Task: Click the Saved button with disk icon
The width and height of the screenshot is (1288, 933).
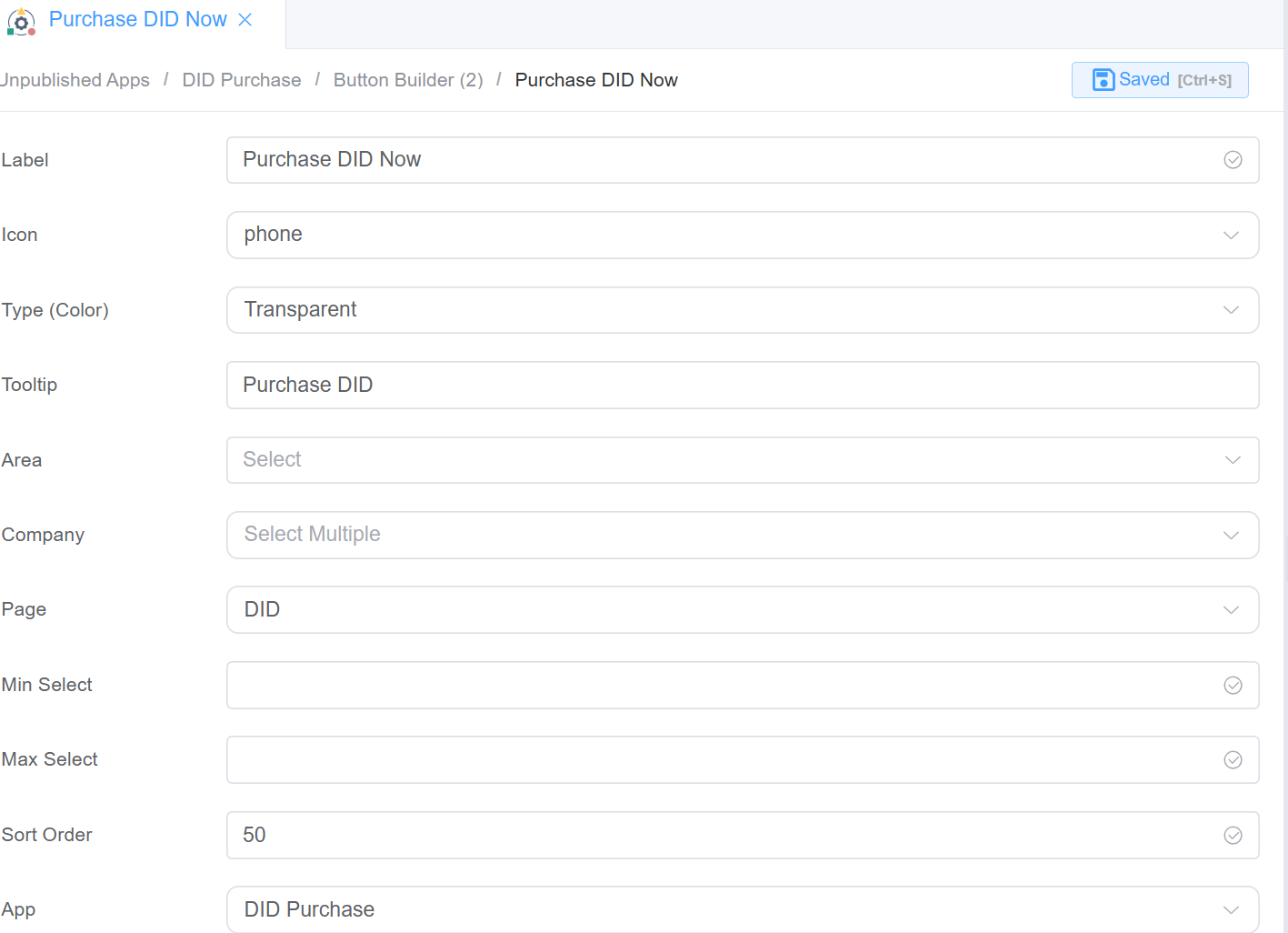Action: point(1159,80)
